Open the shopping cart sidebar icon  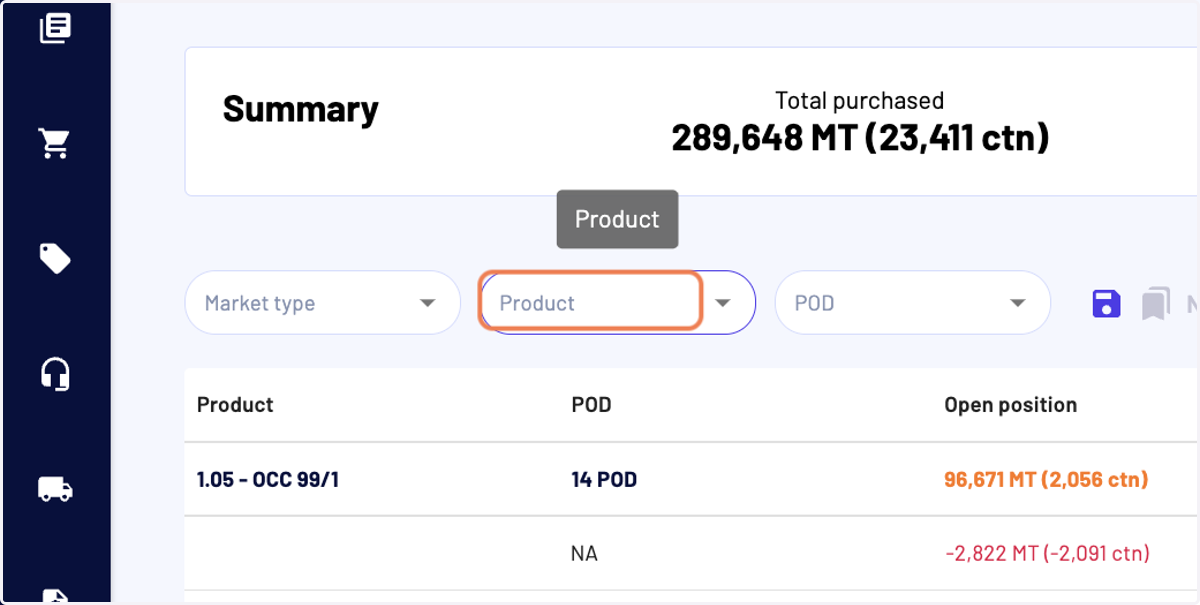pyautogui.click(x=55, y=143)
